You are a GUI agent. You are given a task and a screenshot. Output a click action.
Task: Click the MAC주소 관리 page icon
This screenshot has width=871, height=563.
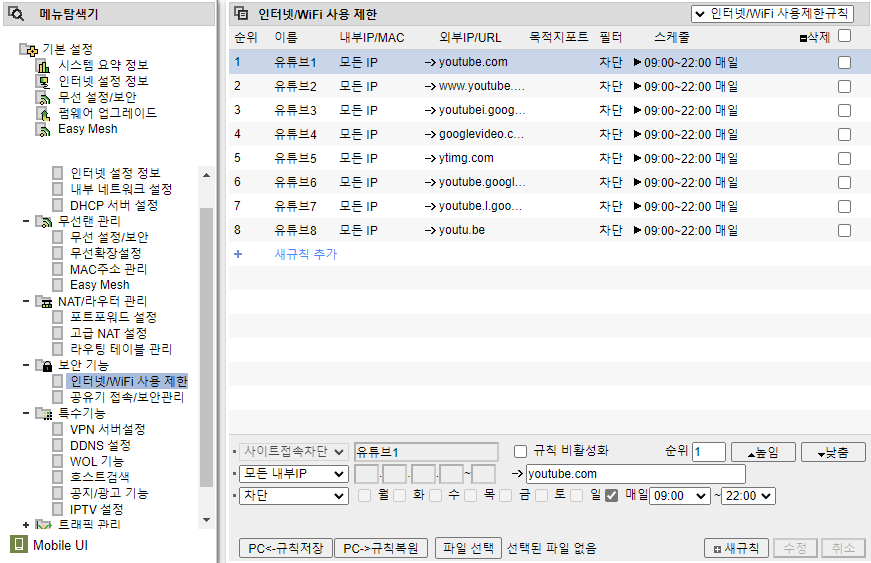click(57, 269)
